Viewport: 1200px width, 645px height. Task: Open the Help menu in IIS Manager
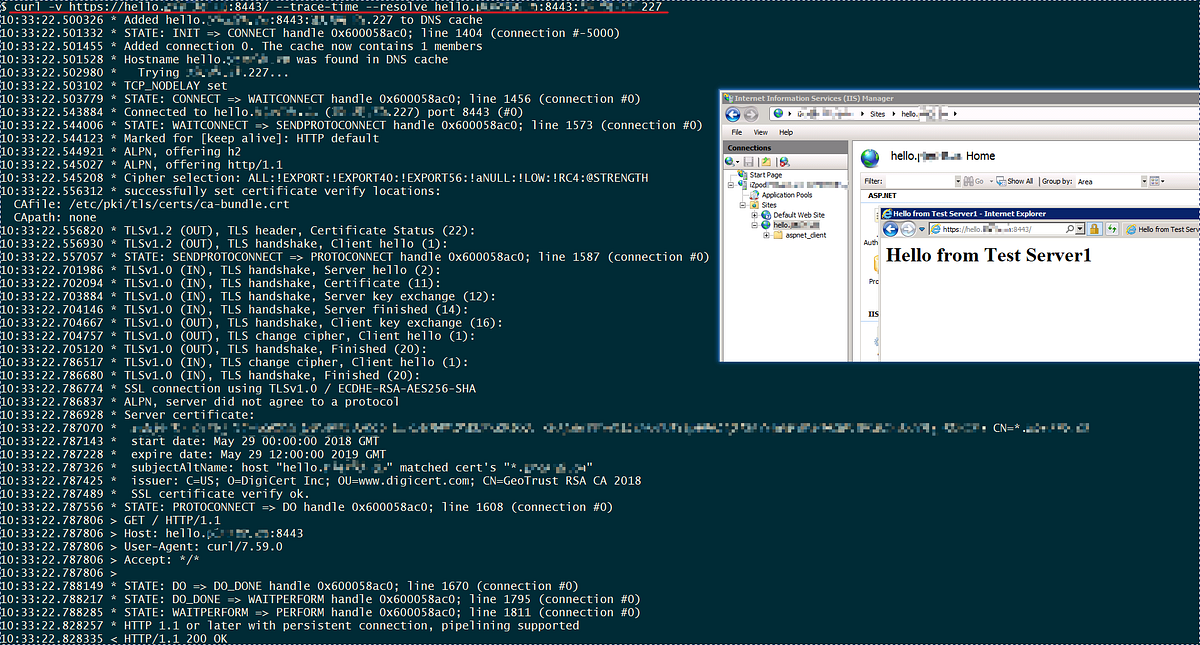pos(786,132)
